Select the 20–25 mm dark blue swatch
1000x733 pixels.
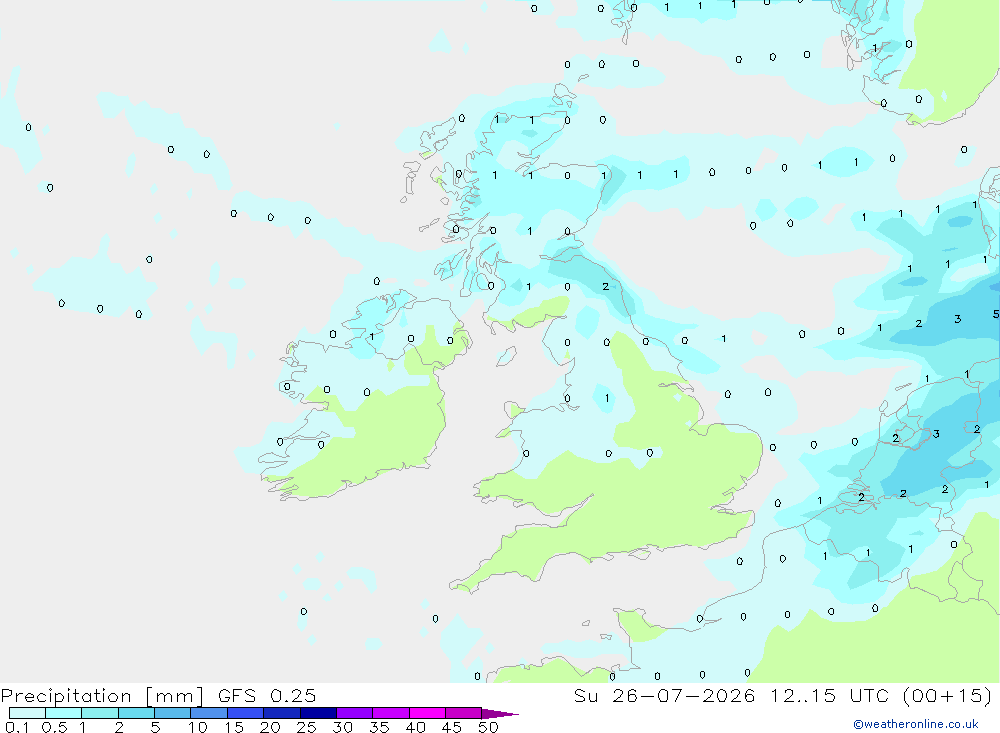tap(281, 713)
